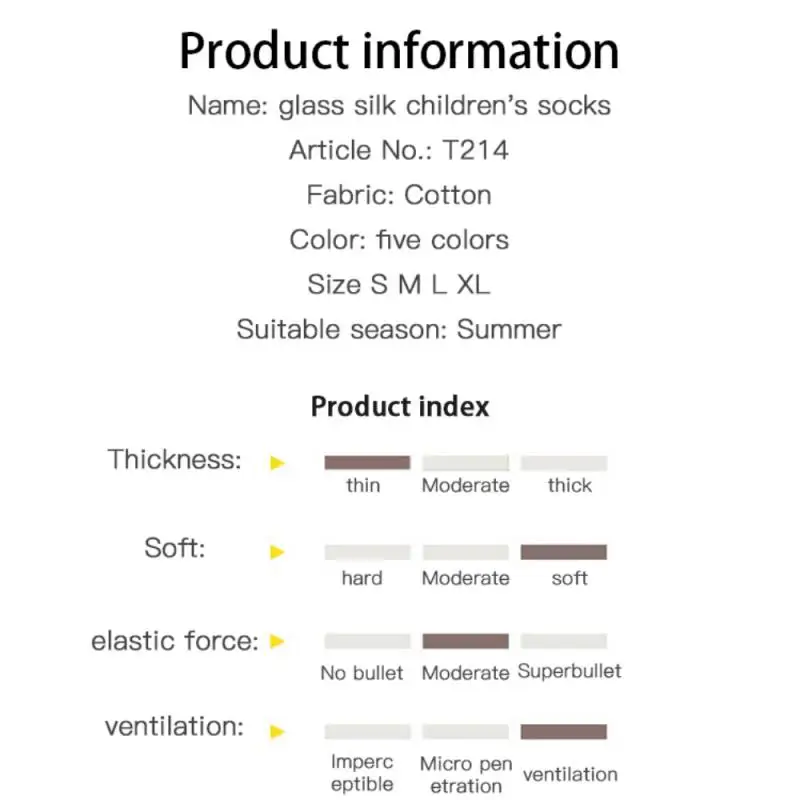Choose the bar above "No bullet"
The image size is (800, 800).
pyautogui.click(x=367, y=641)
